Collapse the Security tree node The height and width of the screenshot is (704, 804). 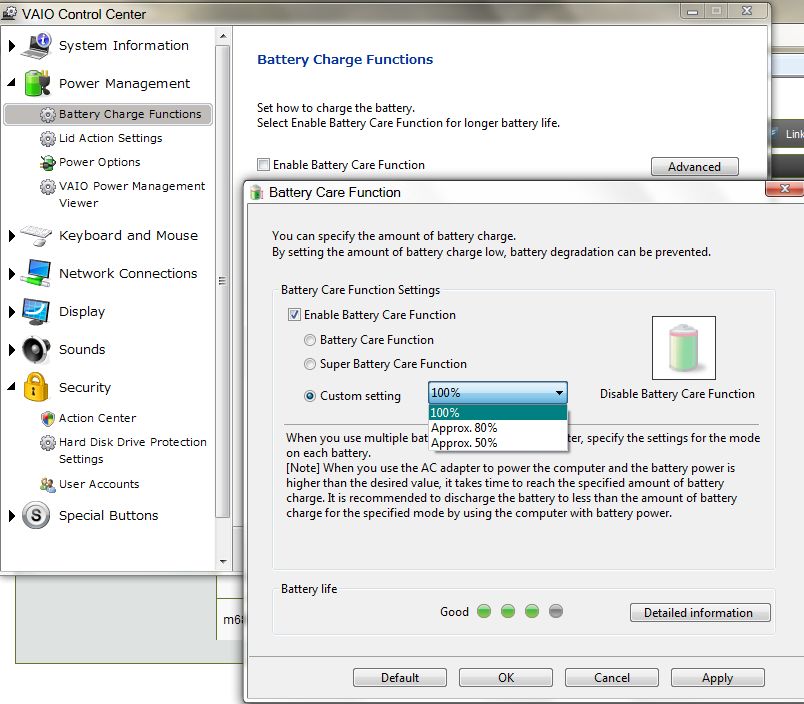[x=12, y=386]
